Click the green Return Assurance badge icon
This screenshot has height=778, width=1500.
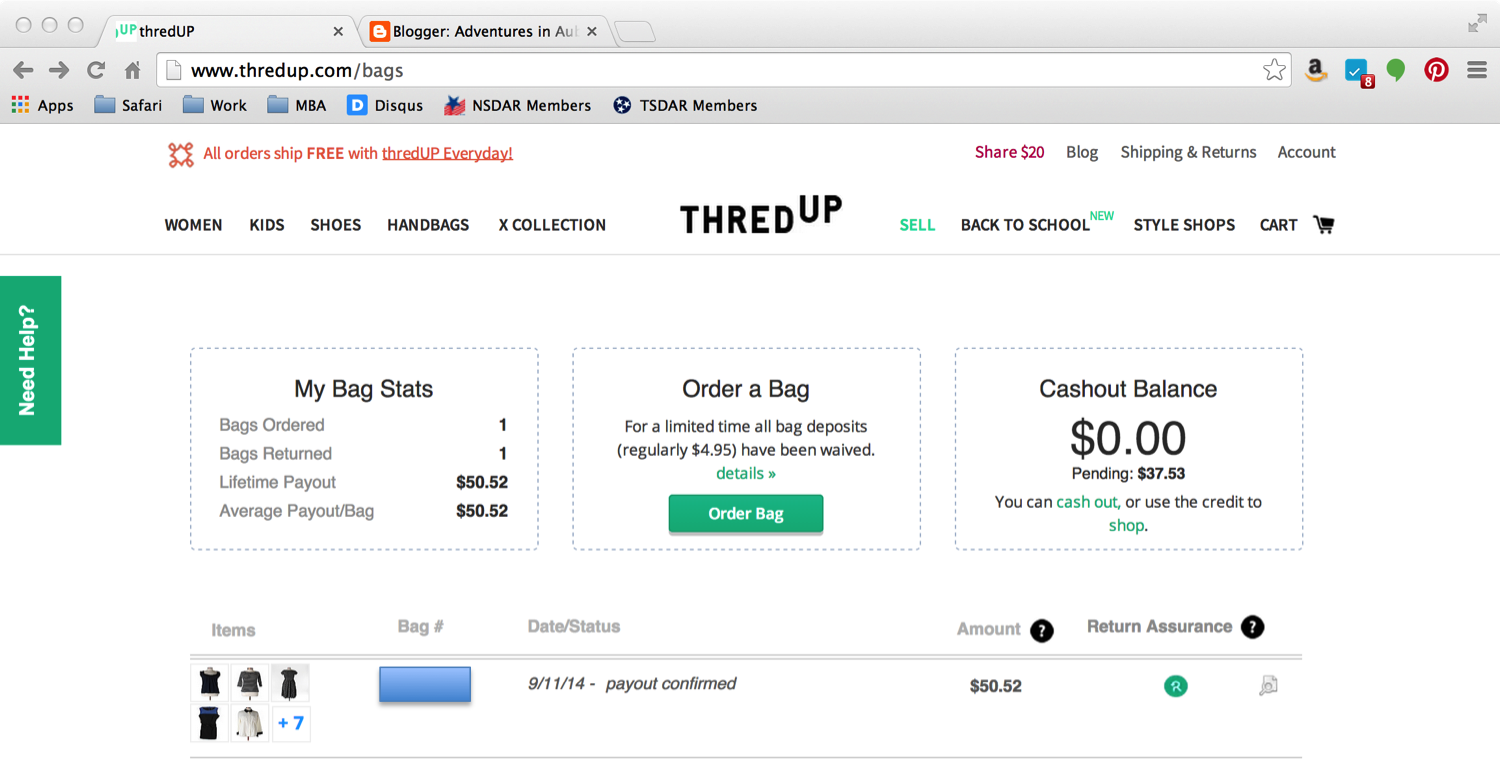(1176, 686)
